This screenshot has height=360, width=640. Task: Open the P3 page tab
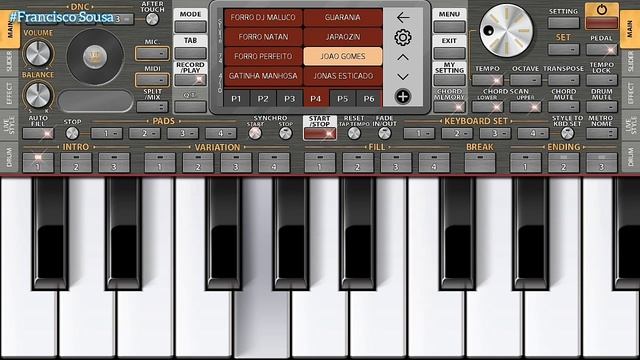point(289,98)
